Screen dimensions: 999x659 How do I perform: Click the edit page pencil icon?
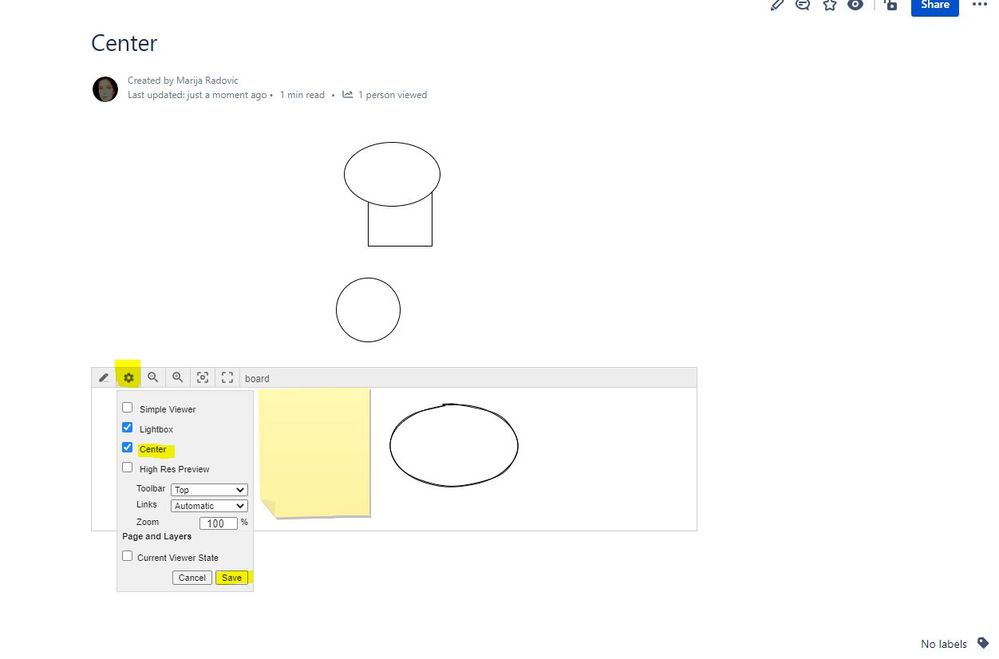tap(777, 5)
